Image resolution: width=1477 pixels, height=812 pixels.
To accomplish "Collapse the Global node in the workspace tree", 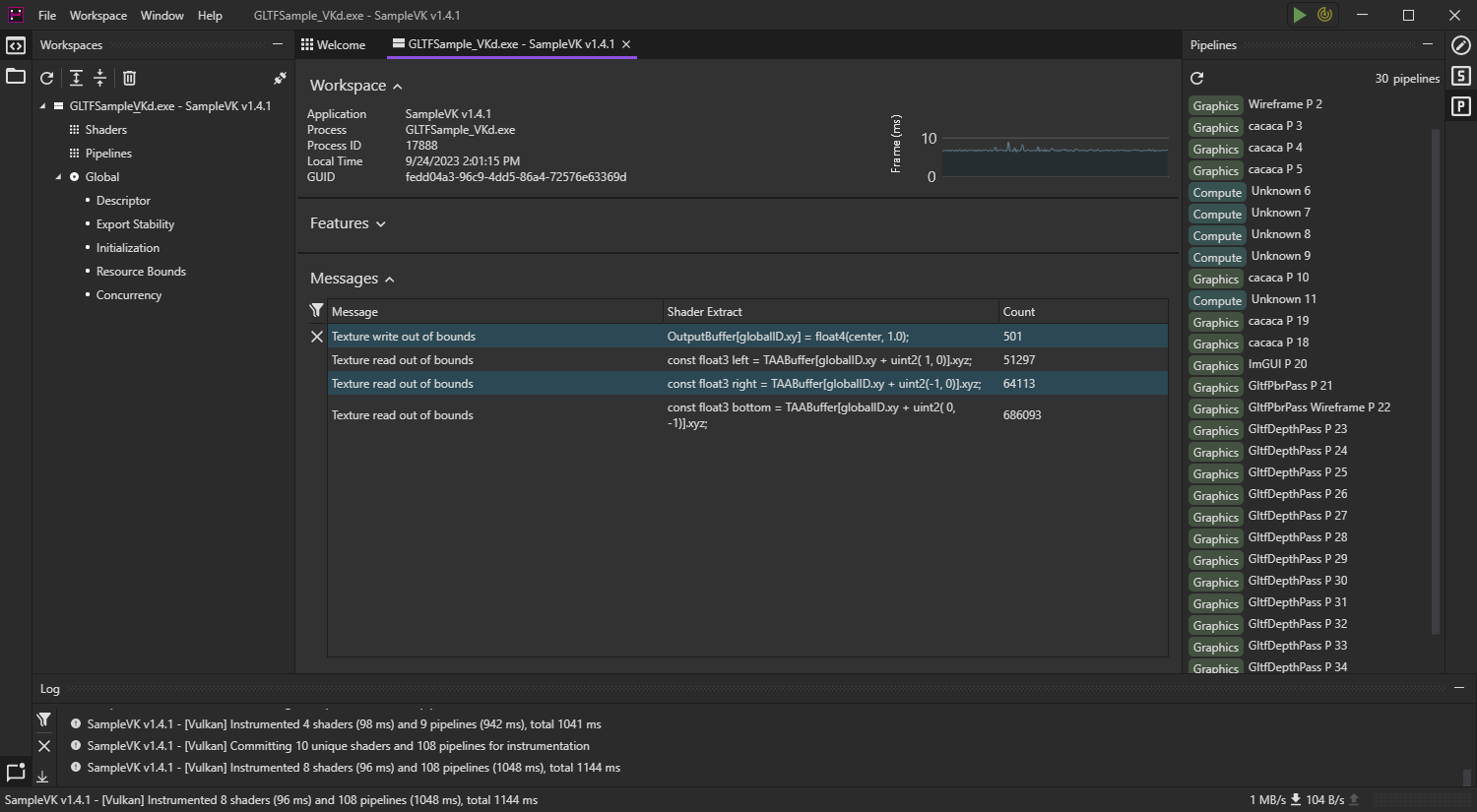I will [57, 176].
